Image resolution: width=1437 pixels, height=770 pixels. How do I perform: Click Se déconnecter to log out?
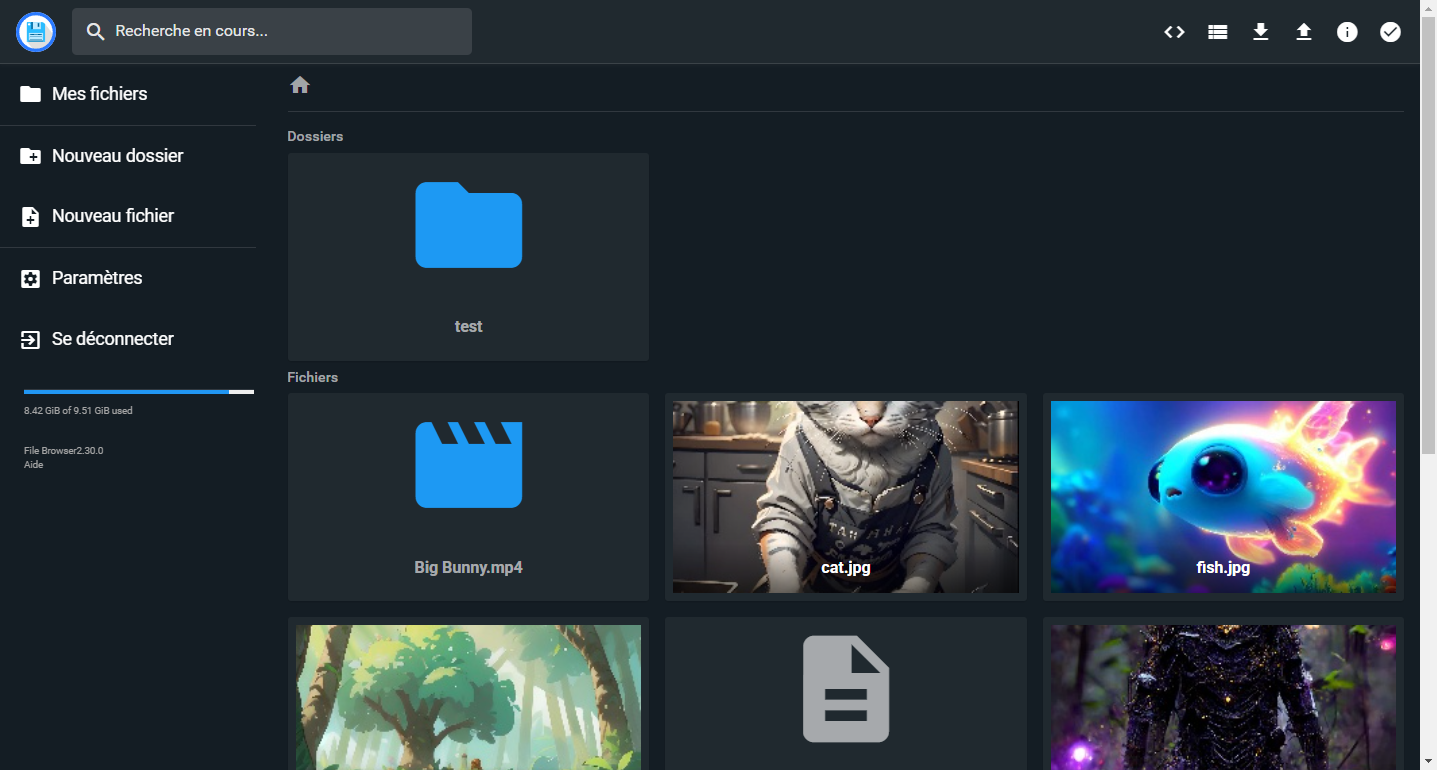point(112,339)
